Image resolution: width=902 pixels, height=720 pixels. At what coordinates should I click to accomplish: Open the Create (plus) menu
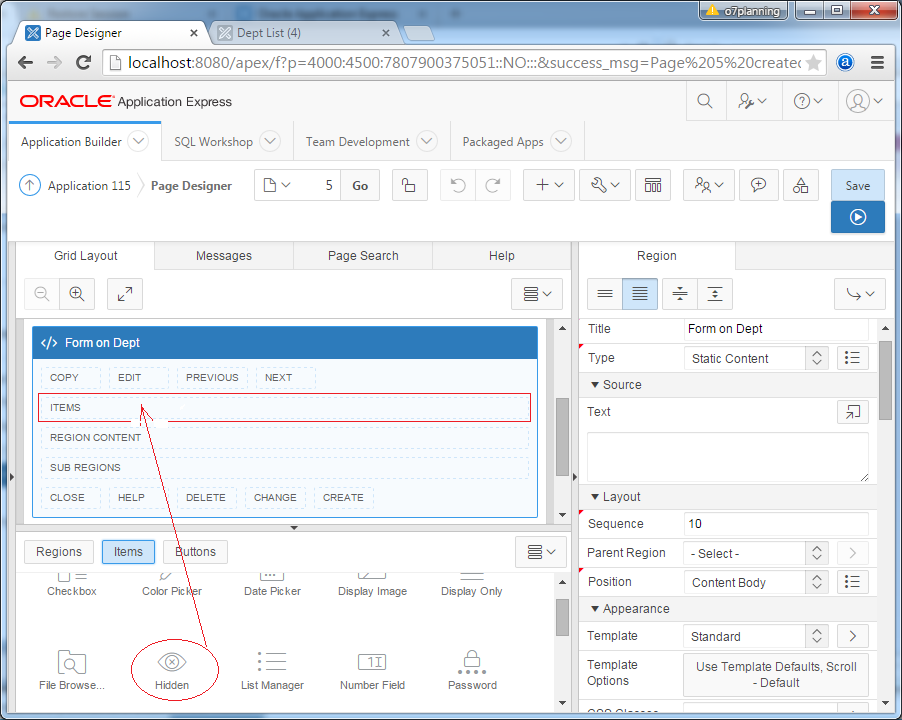pyautogui.click(x=549, y=185)
